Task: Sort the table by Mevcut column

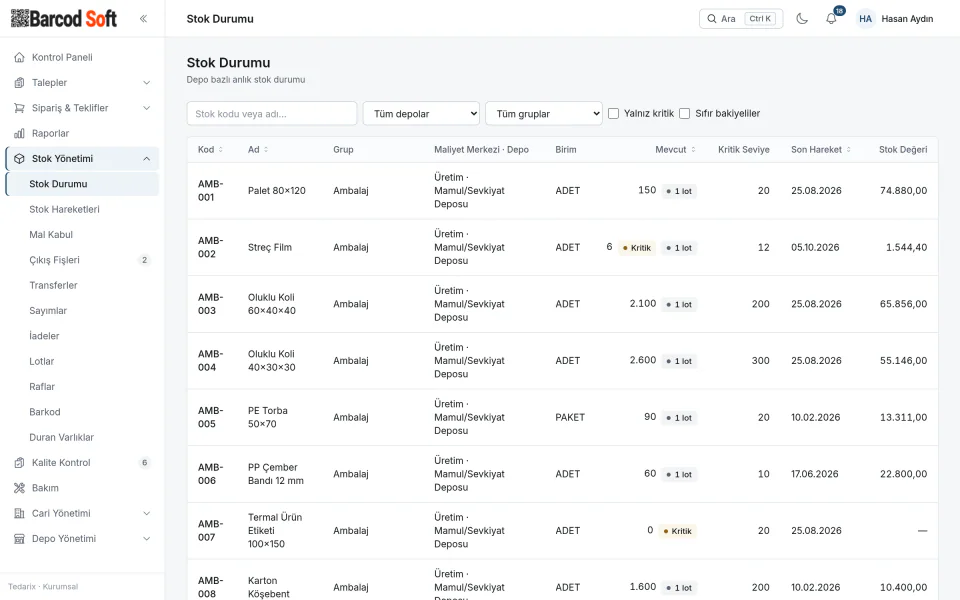Action: (x=675, y=149)
